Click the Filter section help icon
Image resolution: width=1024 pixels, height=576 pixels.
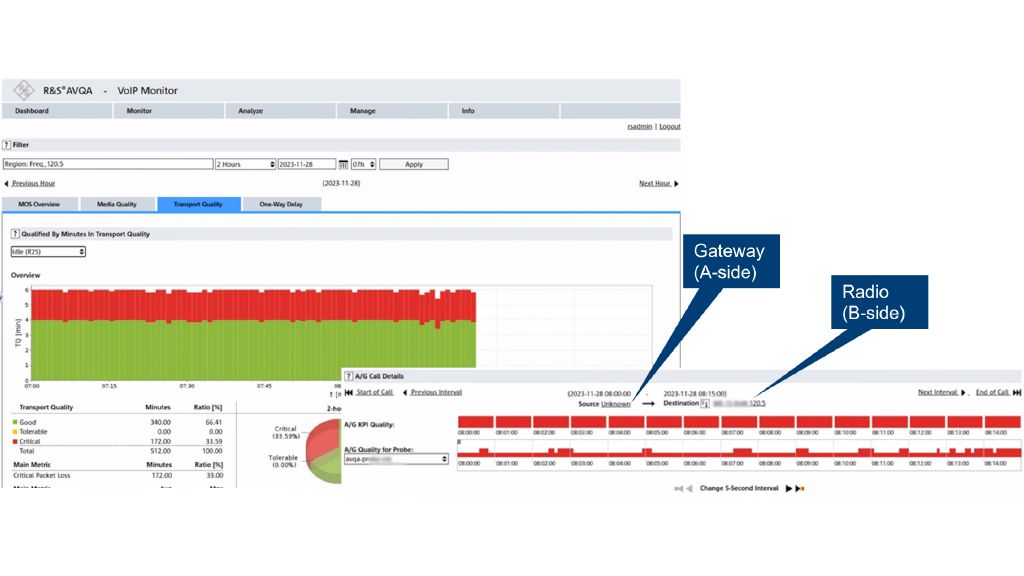pos(7,145)
